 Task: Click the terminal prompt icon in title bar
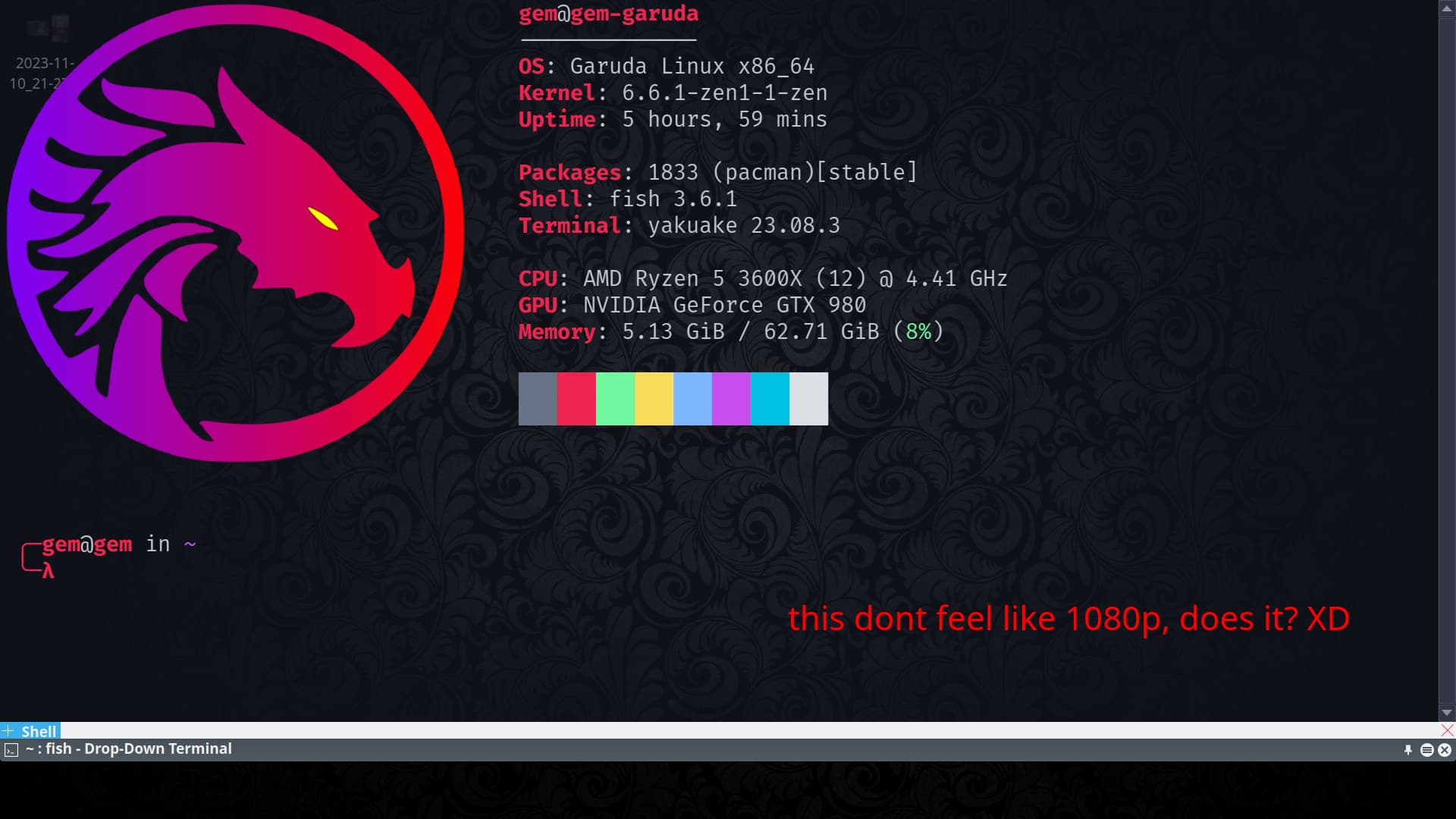pyautogui.click(x=11, y=750)
